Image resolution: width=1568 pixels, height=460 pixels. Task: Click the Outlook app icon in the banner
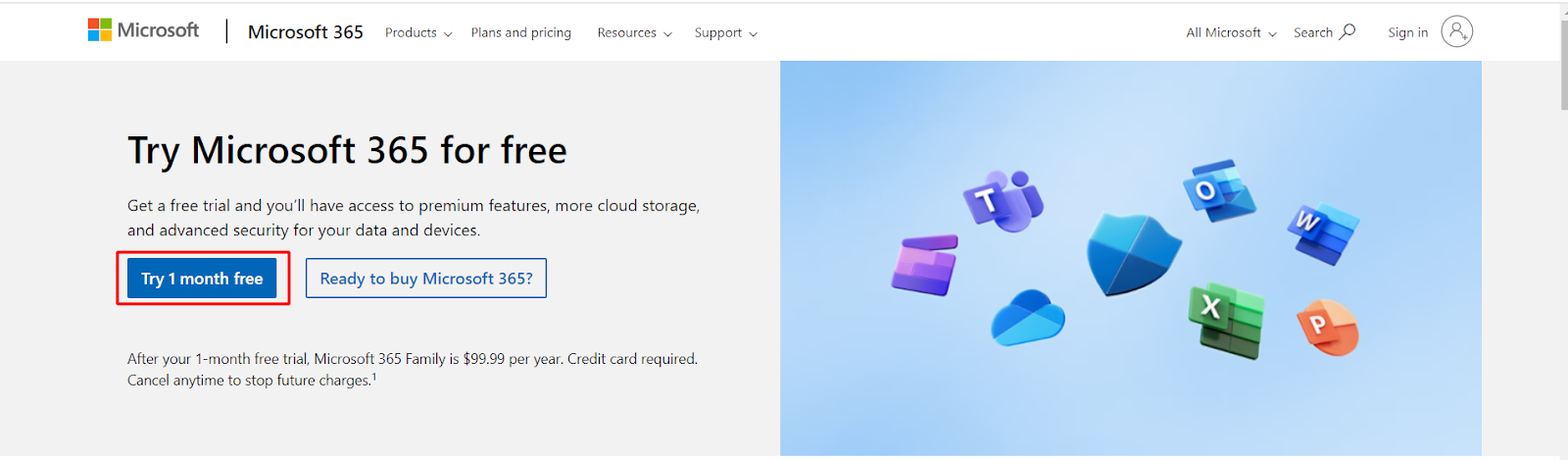coord(1218,190)
